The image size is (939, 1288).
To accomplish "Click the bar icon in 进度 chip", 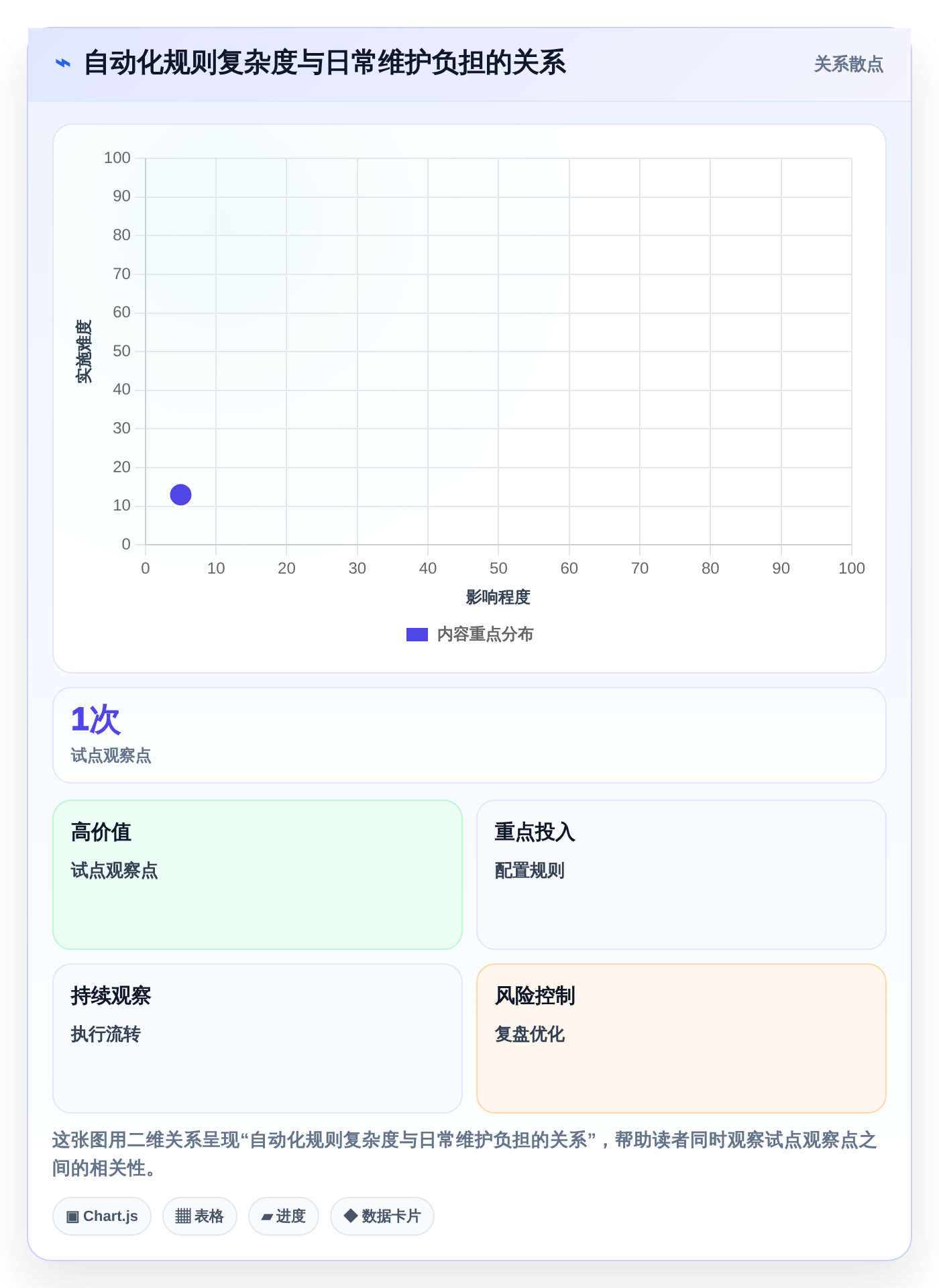I will tap(267, 1217).
